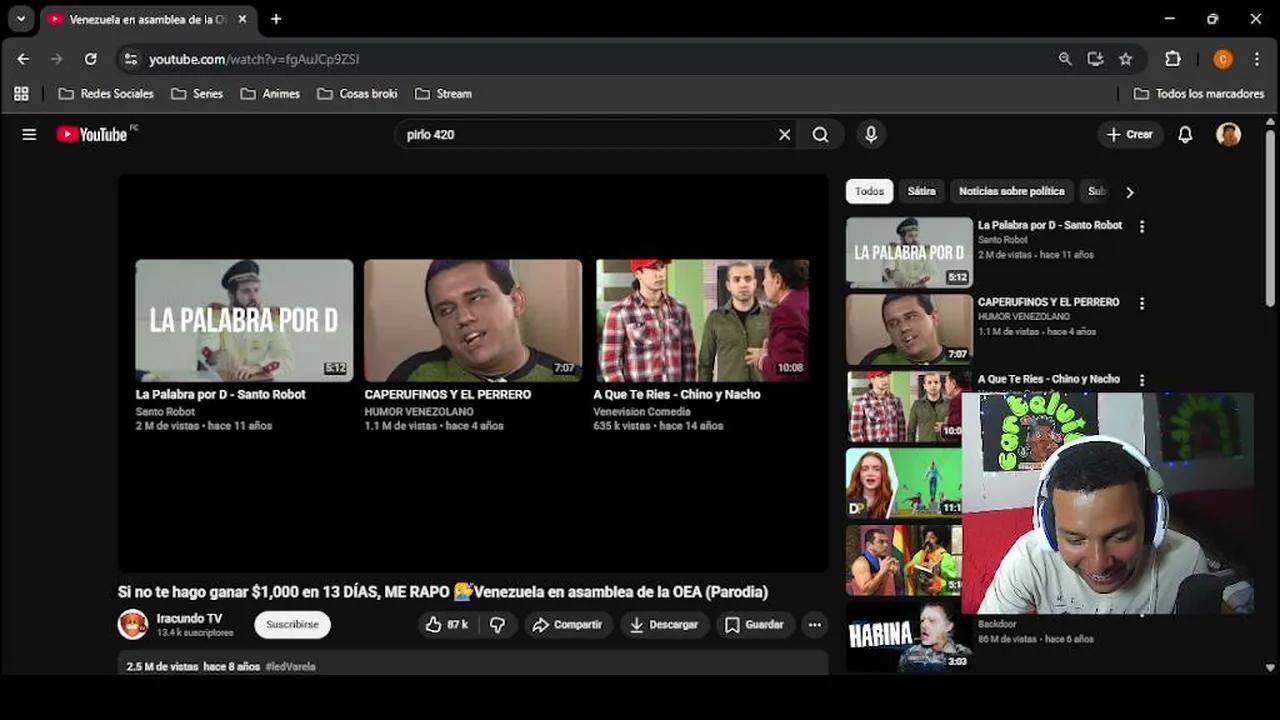Open the tab search dropdown arrow
The height and width of the screenshot is (720, 1280).
click(x=20, y=18)
